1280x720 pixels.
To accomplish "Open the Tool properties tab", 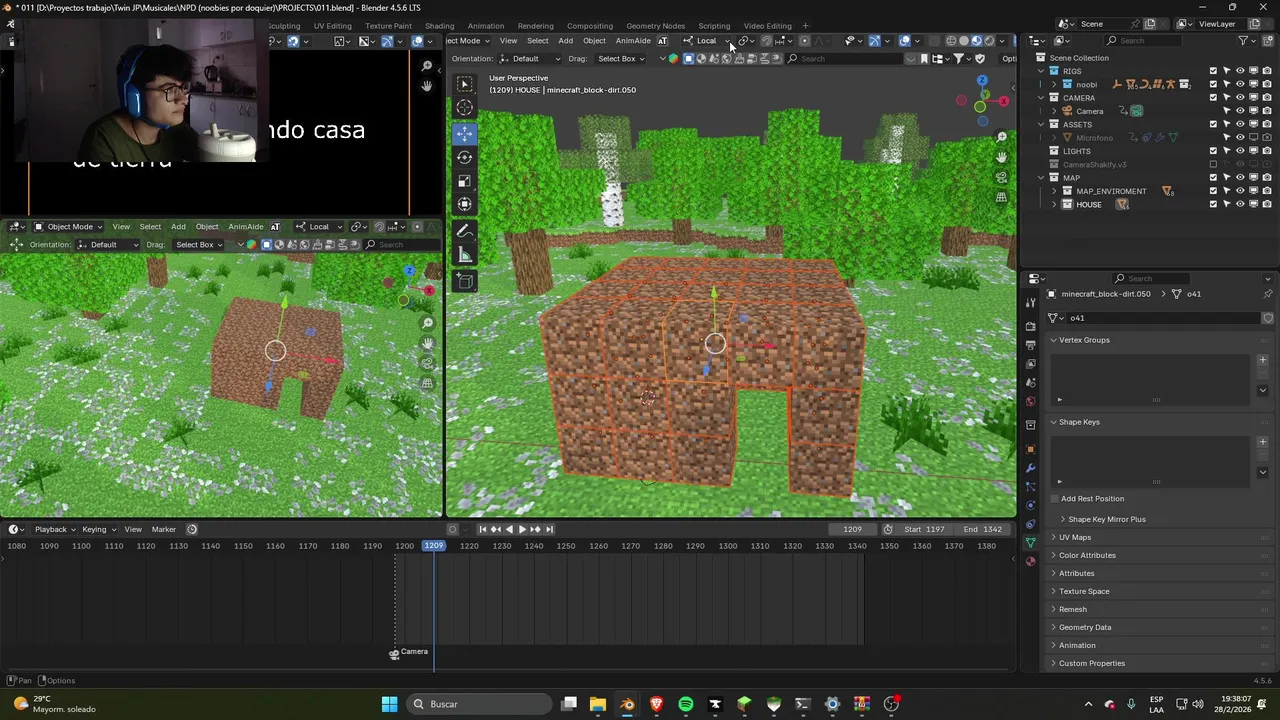I will [1031, 302].
